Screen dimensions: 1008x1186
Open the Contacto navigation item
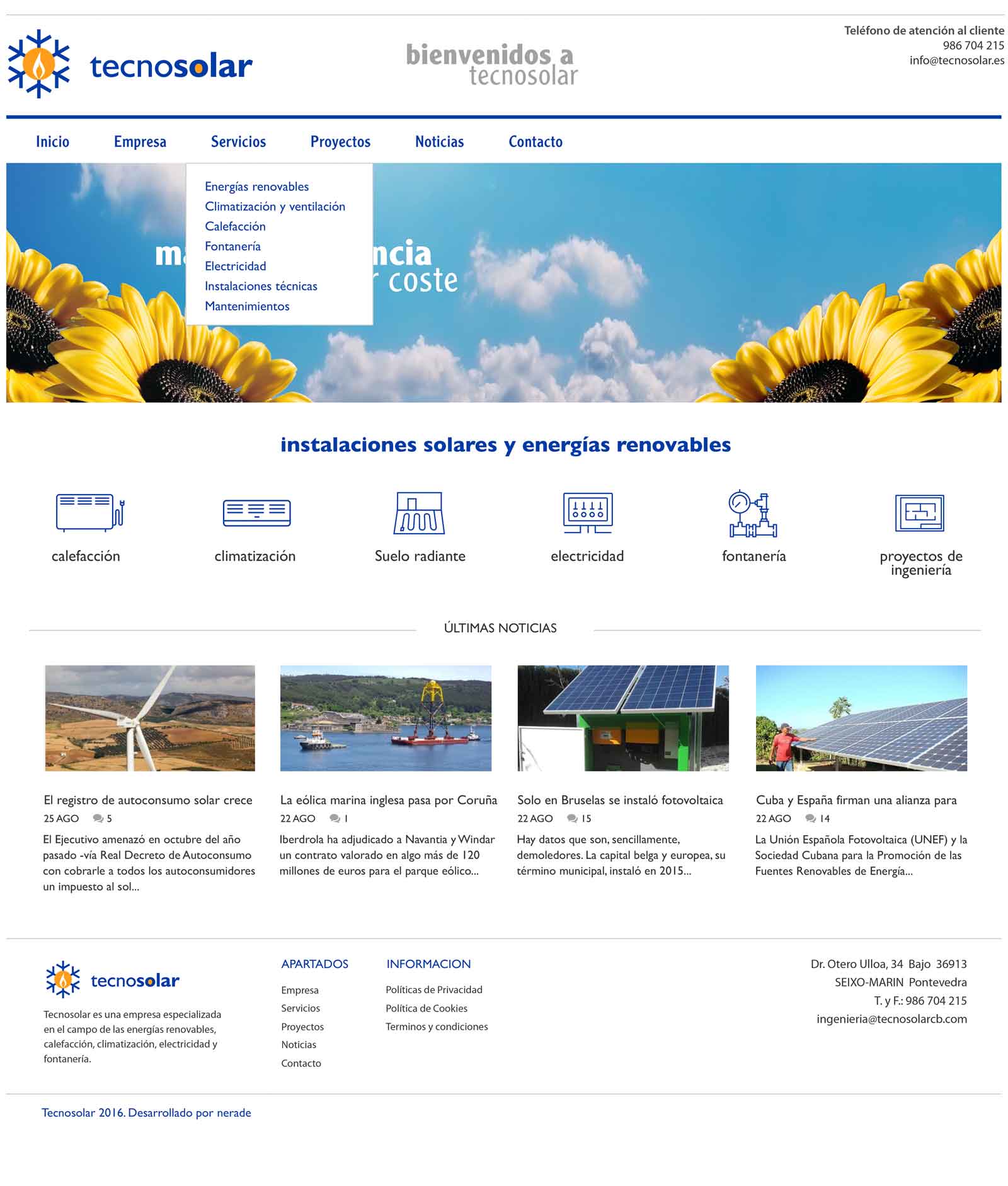point(535,142)
